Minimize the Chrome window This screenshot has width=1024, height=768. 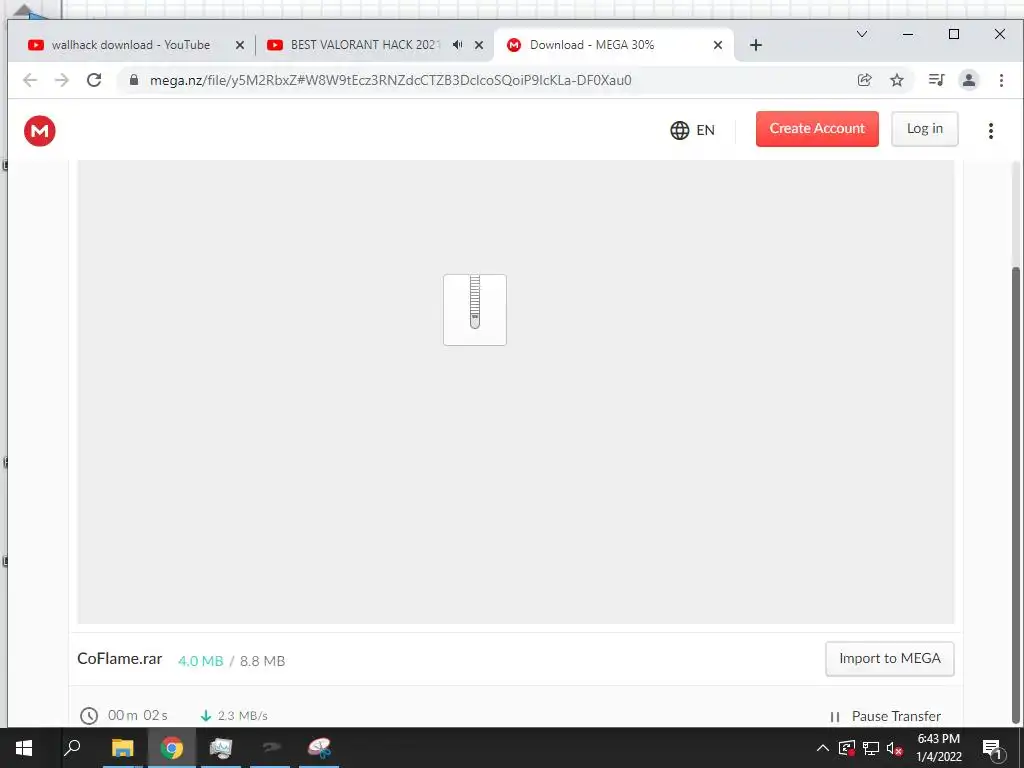pos(908,34)
